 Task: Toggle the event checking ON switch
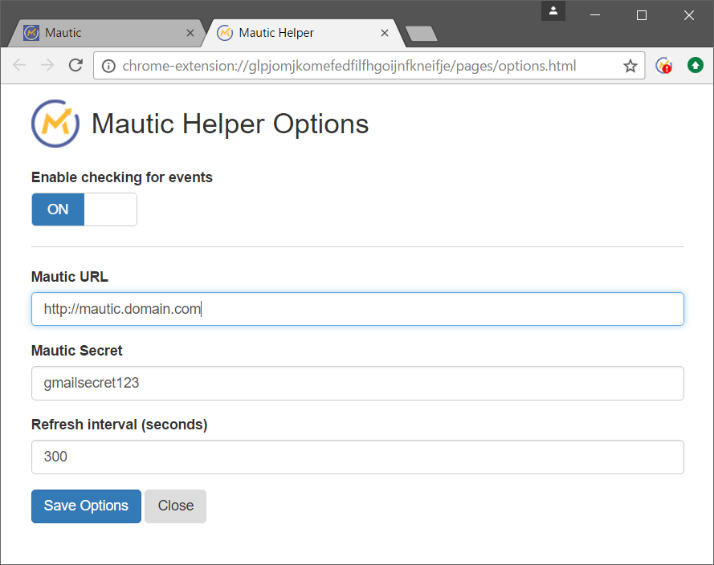(x=58, y=210)
